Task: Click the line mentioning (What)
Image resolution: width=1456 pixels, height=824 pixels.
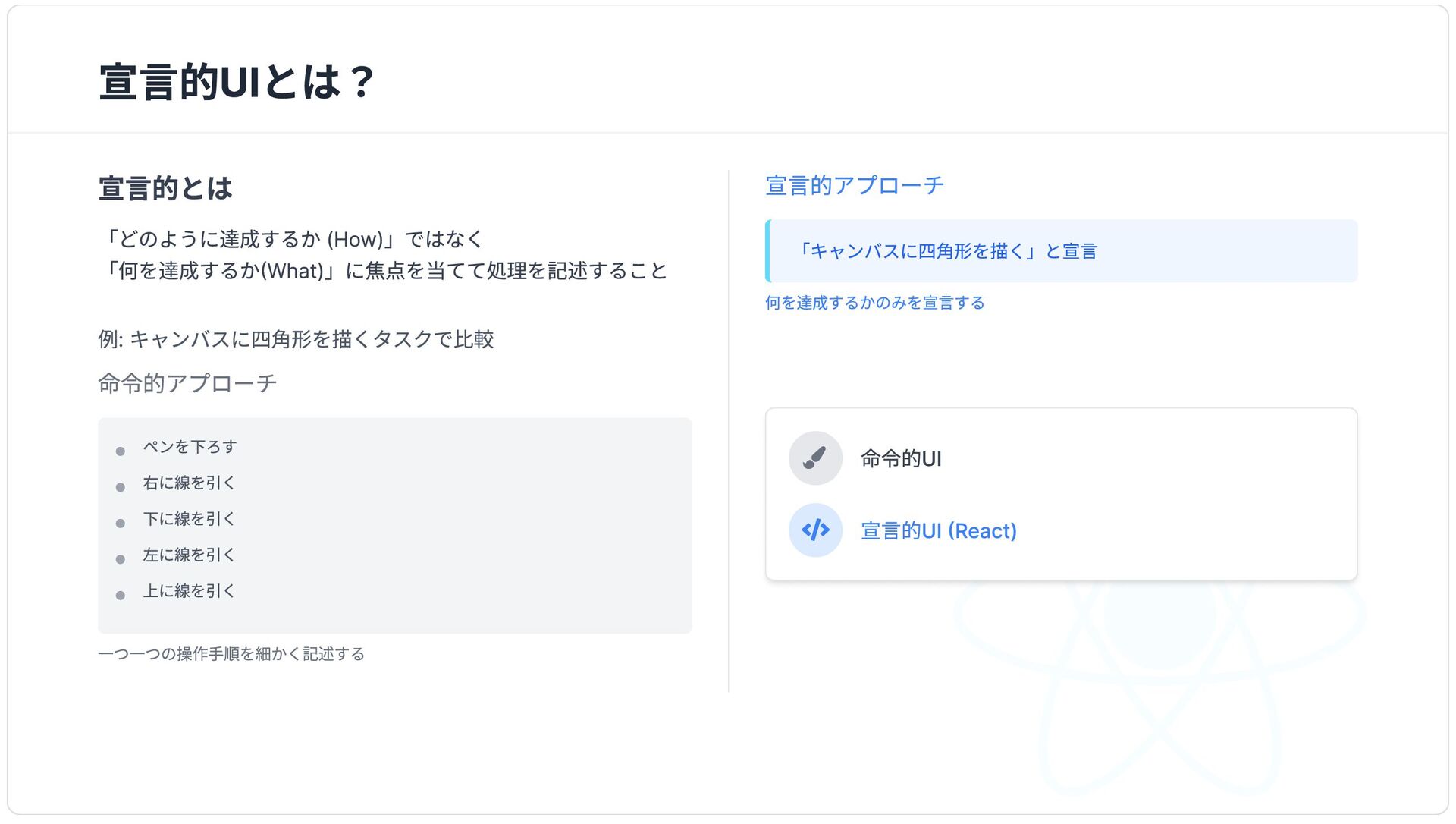Action: coord(383,271)
